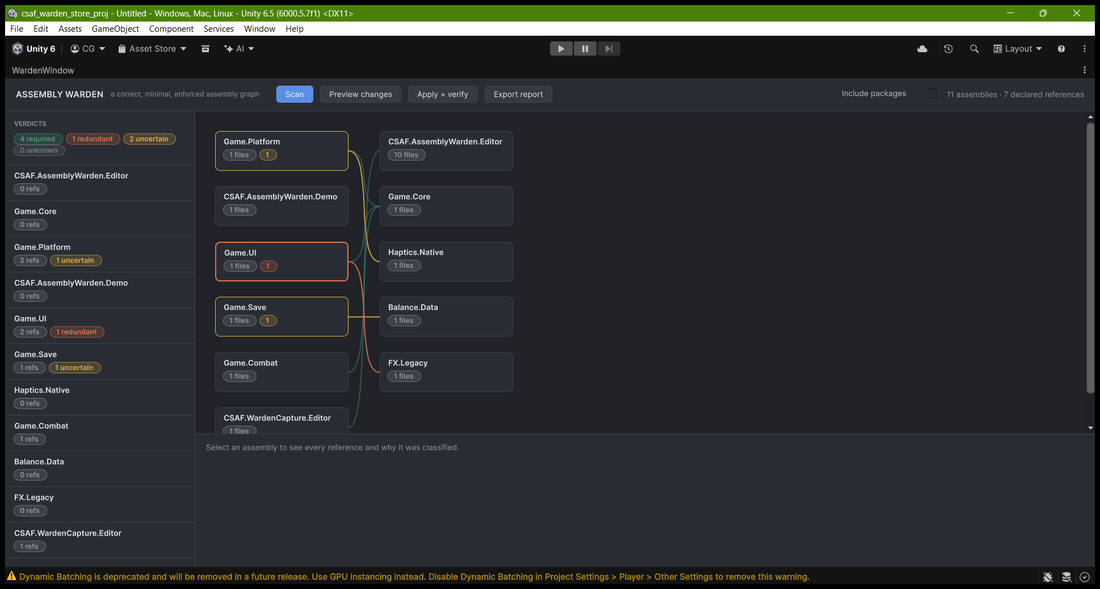
Task: Click the 1 uncertain badge on Game.Platform row
Action: point(76,260)
